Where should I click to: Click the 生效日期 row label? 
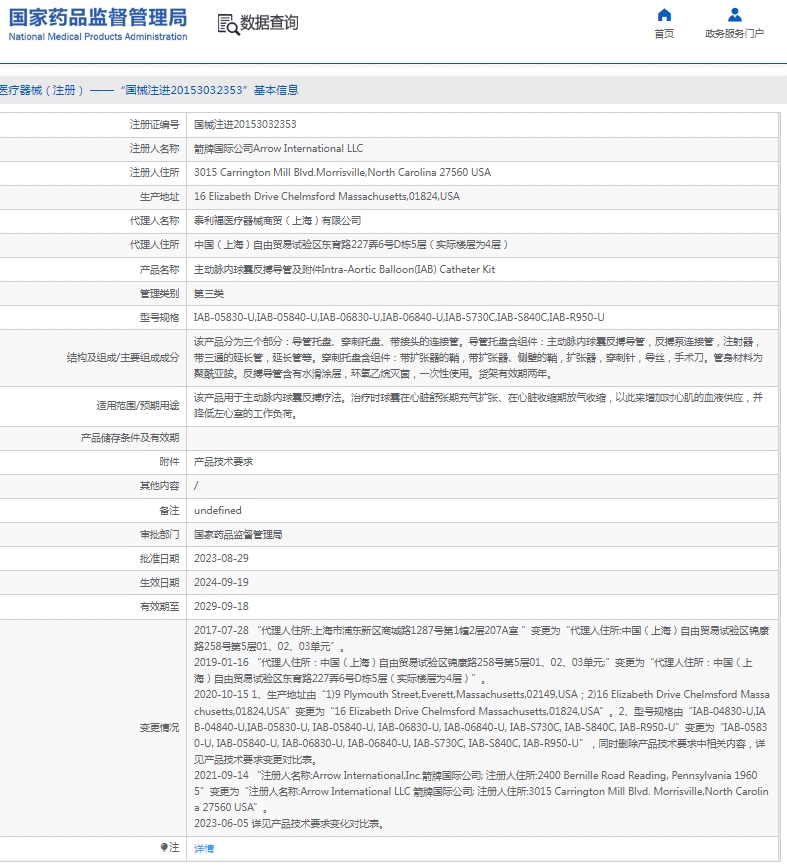(159, 582)
